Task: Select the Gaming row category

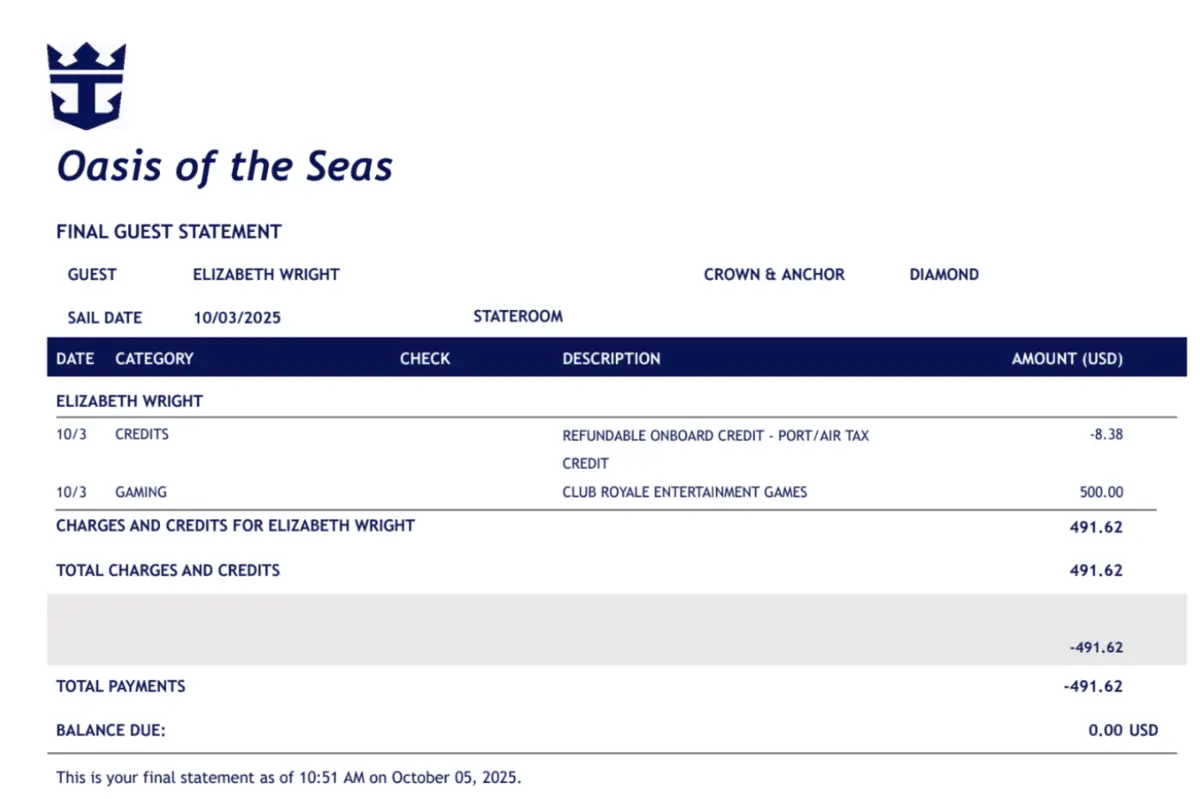Action: pyautogui.click(x=141, y=492)
